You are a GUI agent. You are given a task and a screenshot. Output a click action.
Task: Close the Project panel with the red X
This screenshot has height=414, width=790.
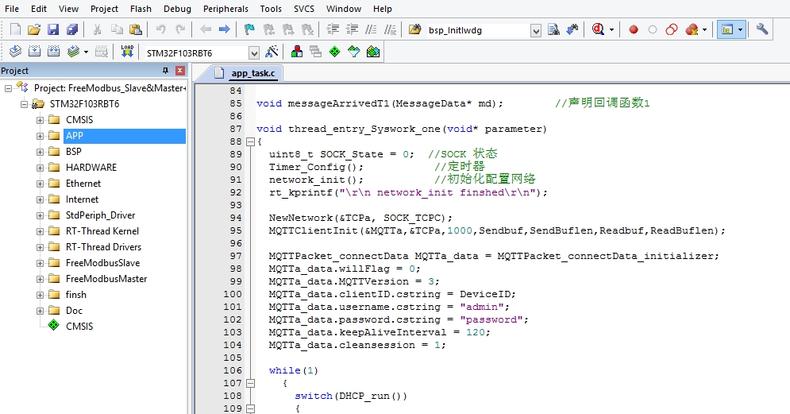click(x=180, y=71)
